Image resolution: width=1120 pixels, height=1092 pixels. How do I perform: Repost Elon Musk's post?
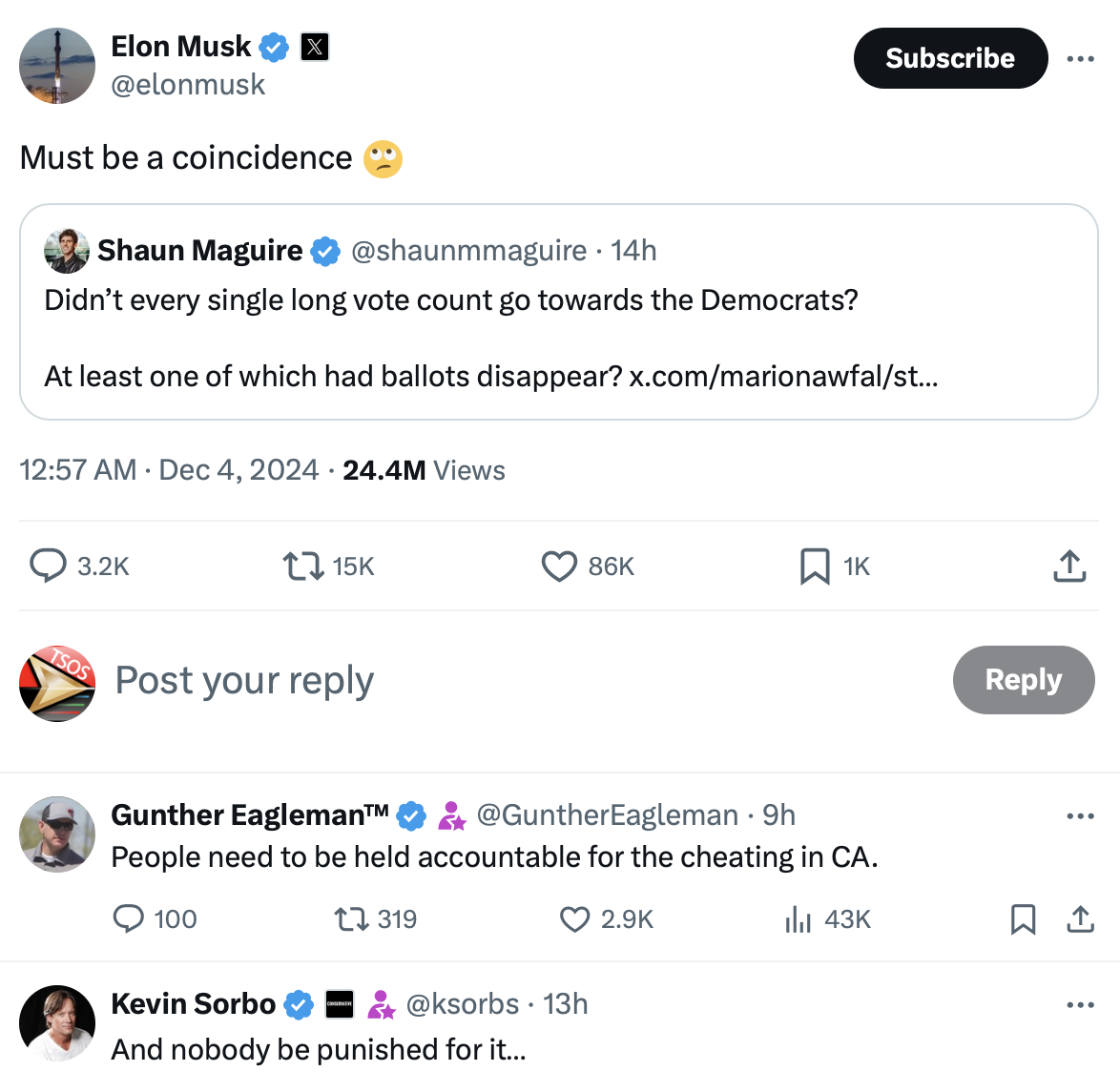click(x=303, y=567)
